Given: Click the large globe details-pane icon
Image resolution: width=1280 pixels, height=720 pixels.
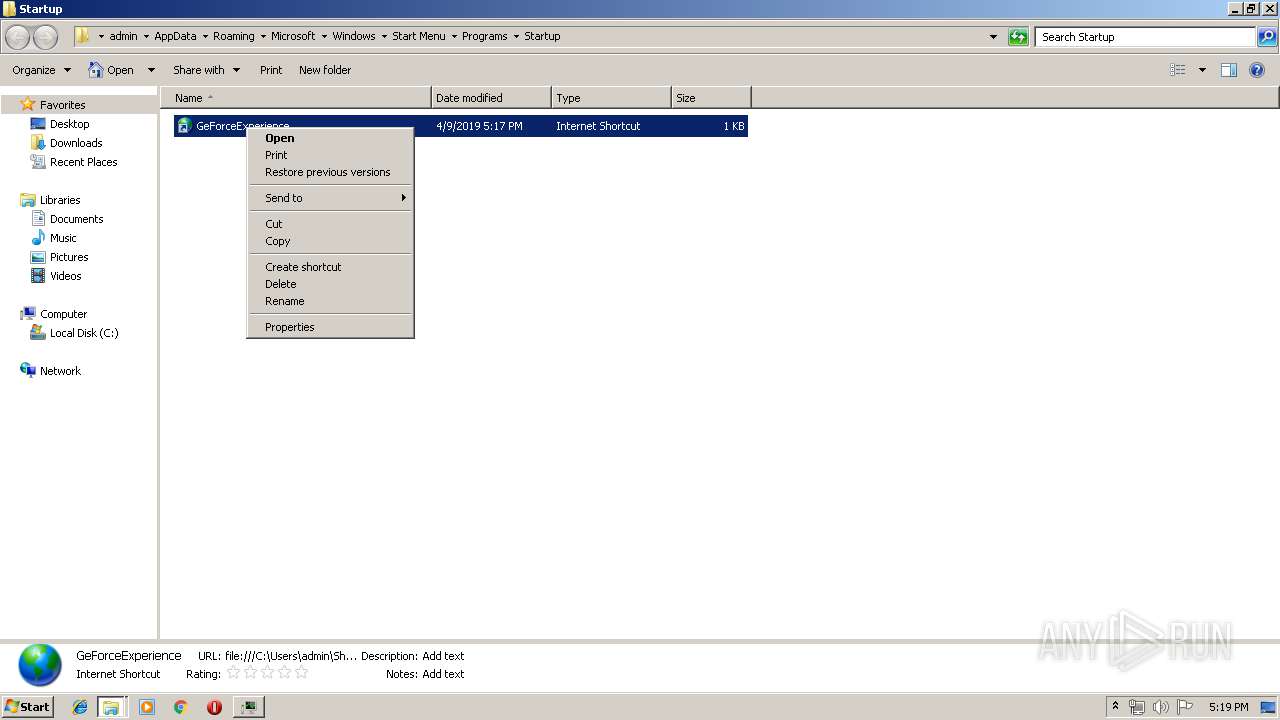Looking at the screenshot, I should pyautogui.click(x=40, y=665).
